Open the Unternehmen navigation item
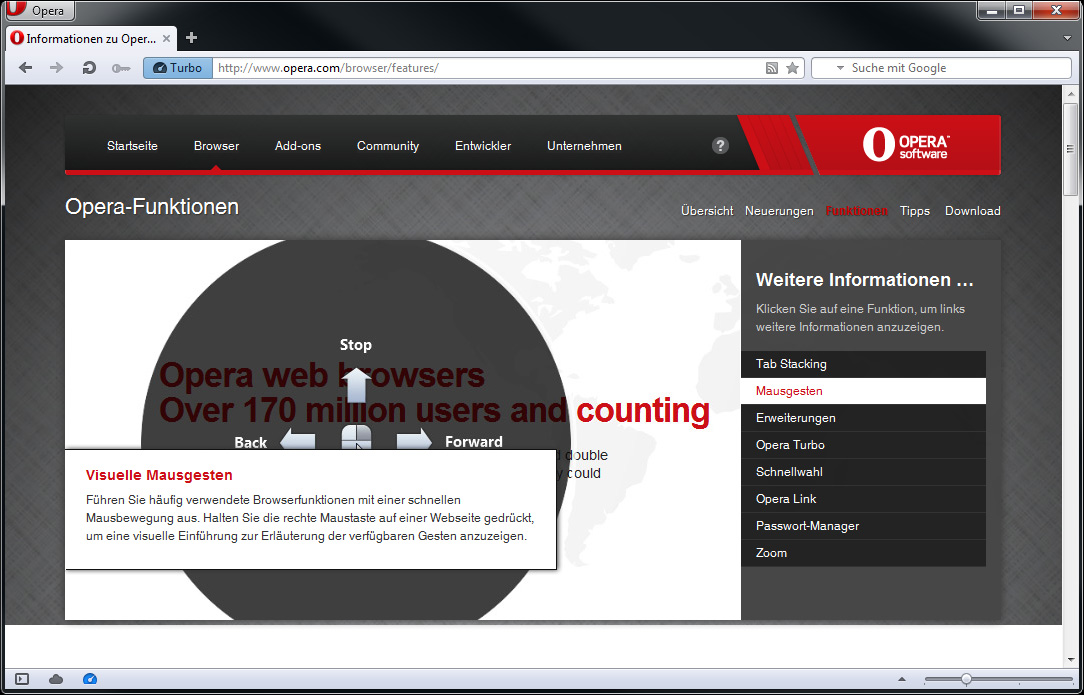Screen dimensions: 1084x695 [x=584, y=146]
